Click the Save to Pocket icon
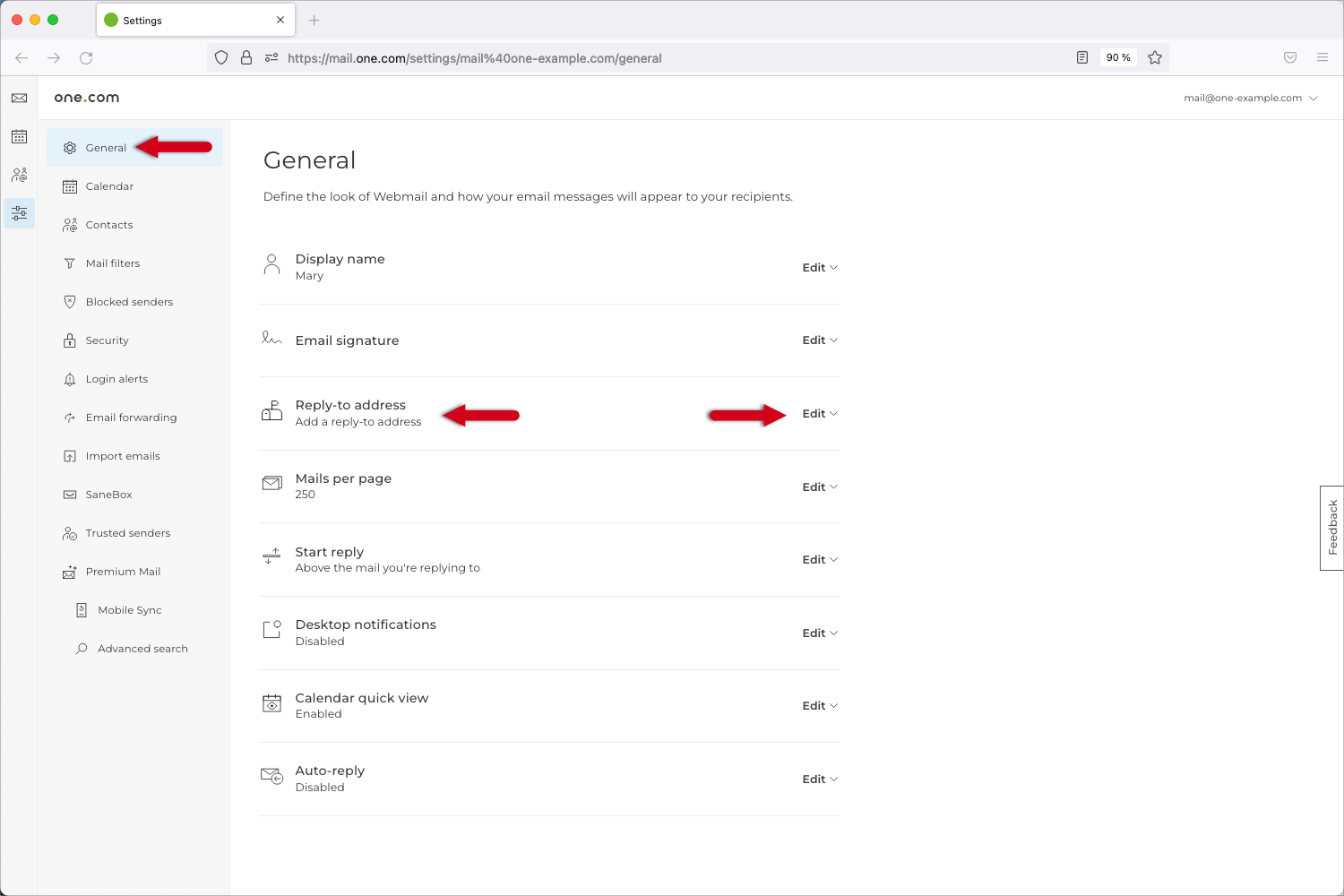The width and height of the screenshot is (1344, 896). (1290, 57)
